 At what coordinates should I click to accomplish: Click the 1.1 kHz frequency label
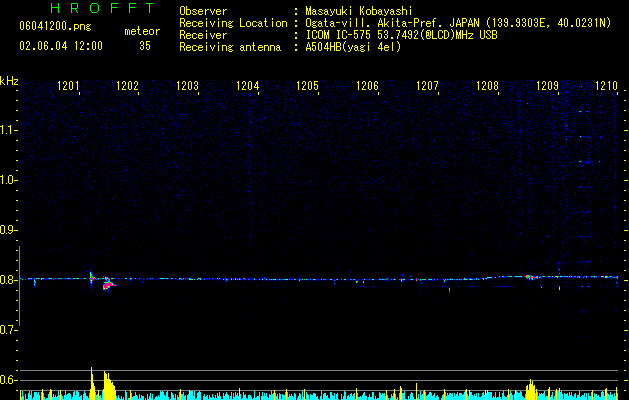tap(9, 130)
